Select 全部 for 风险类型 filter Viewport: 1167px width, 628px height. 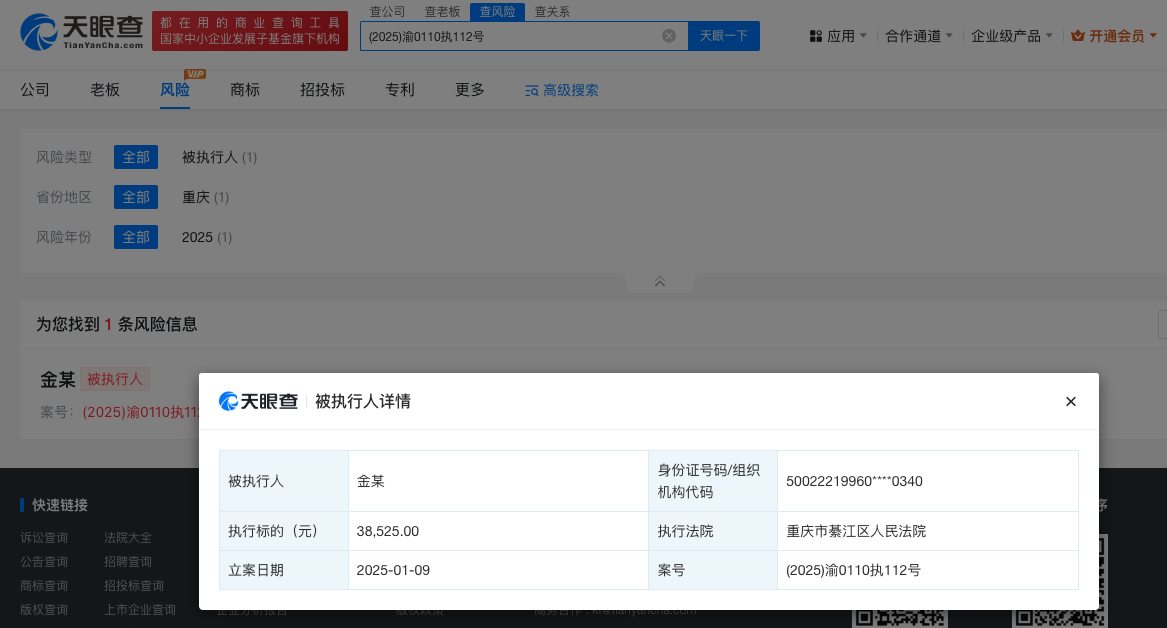click(x=135, y=157)
